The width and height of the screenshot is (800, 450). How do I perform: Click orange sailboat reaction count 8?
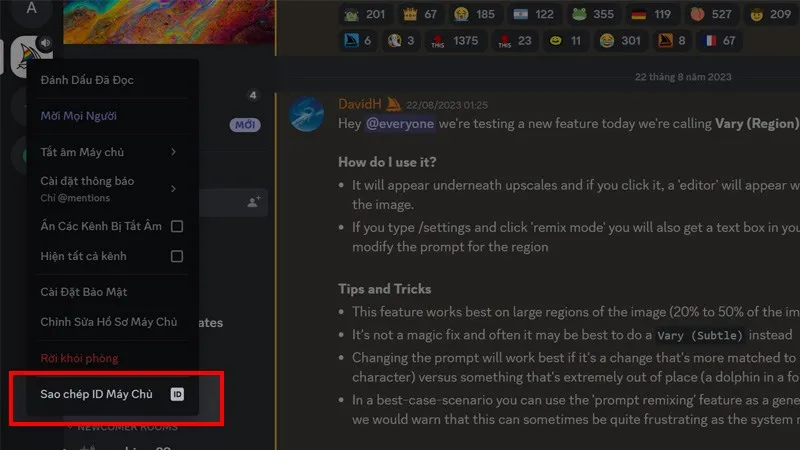point(672,41)
